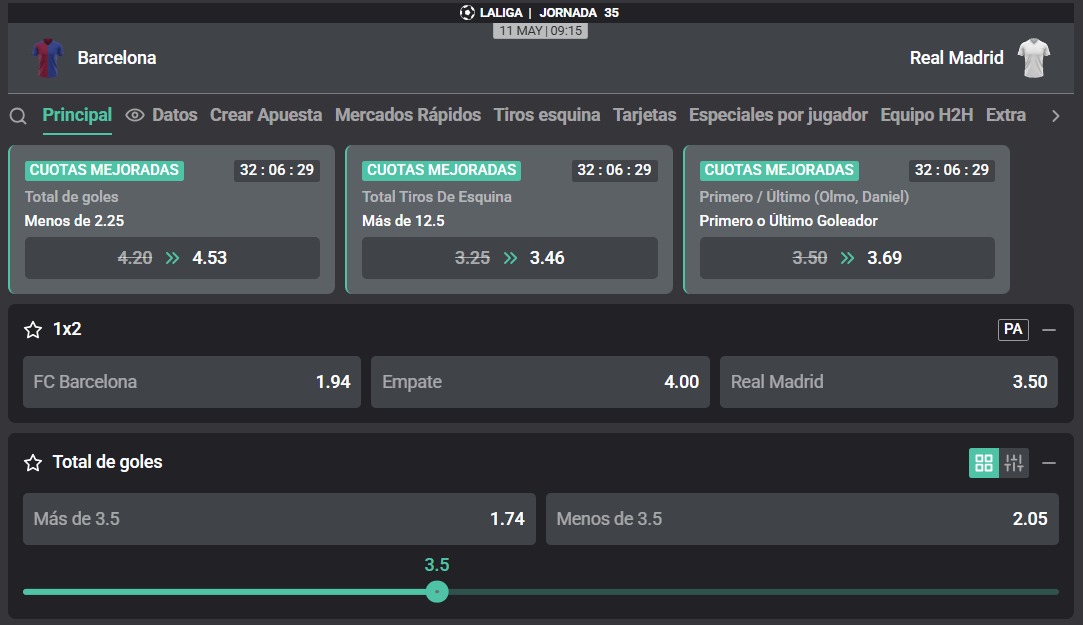Click the Real Madrid white jersey icon
The height and width of the screenshot is (625, 1083).
point(1034,58)
